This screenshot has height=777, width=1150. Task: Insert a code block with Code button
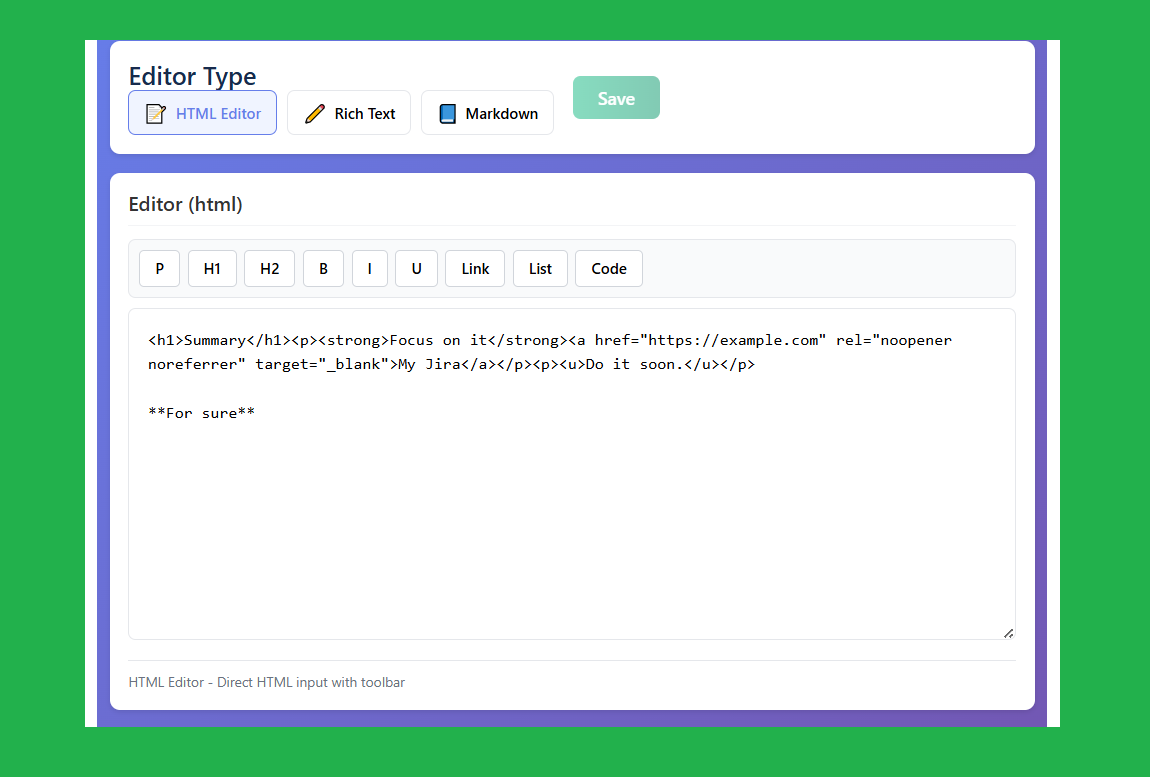pyautogui.click(x=608, y=268)
